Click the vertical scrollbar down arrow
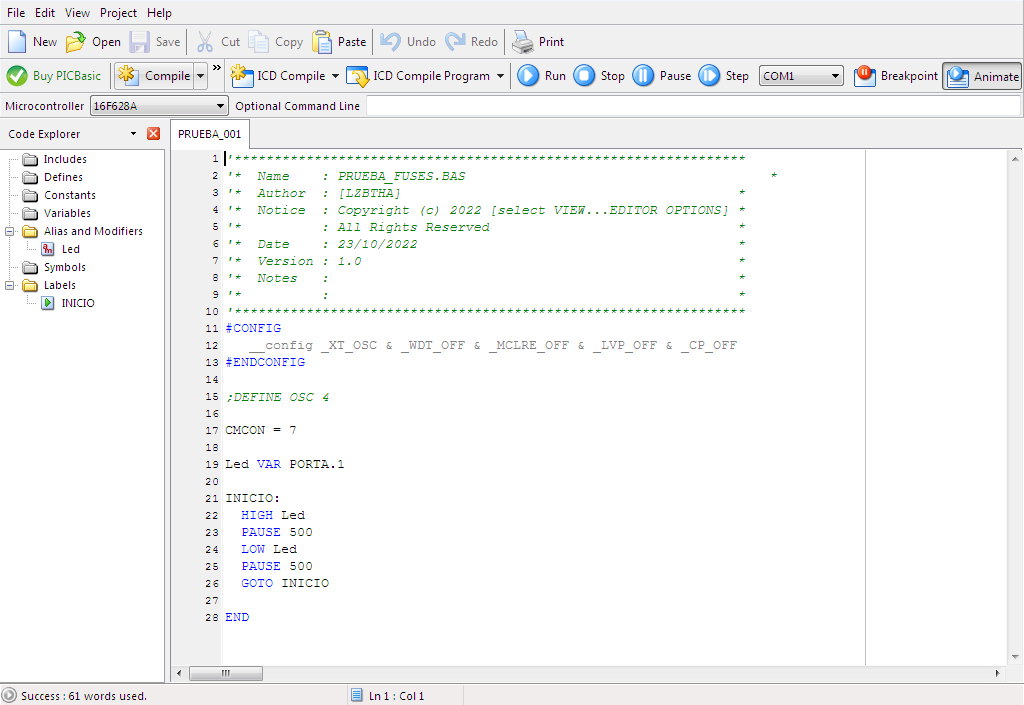 click(x=1015, y=657)
